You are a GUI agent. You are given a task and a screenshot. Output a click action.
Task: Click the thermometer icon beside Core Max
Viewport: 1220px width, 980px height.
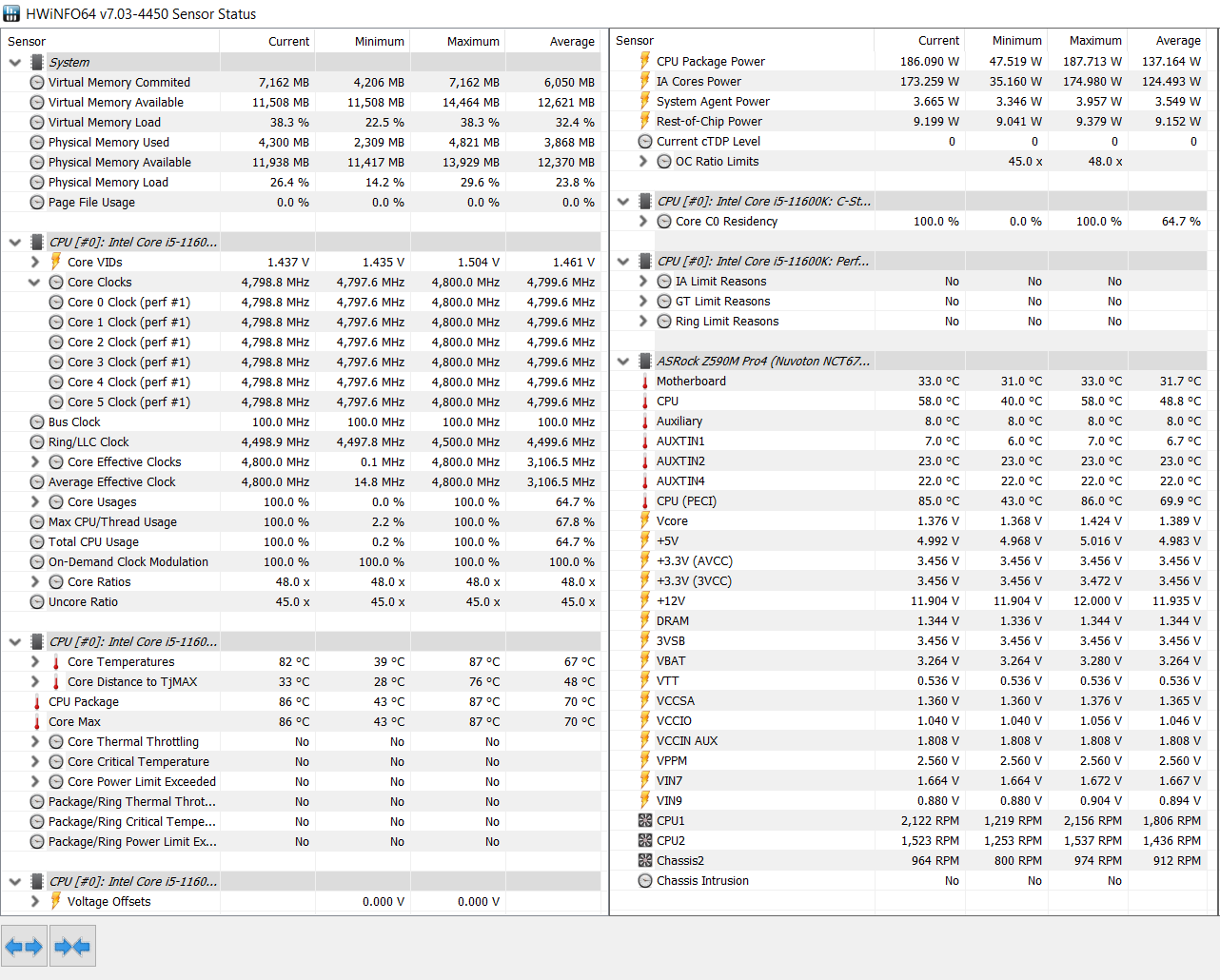[37, 721]
